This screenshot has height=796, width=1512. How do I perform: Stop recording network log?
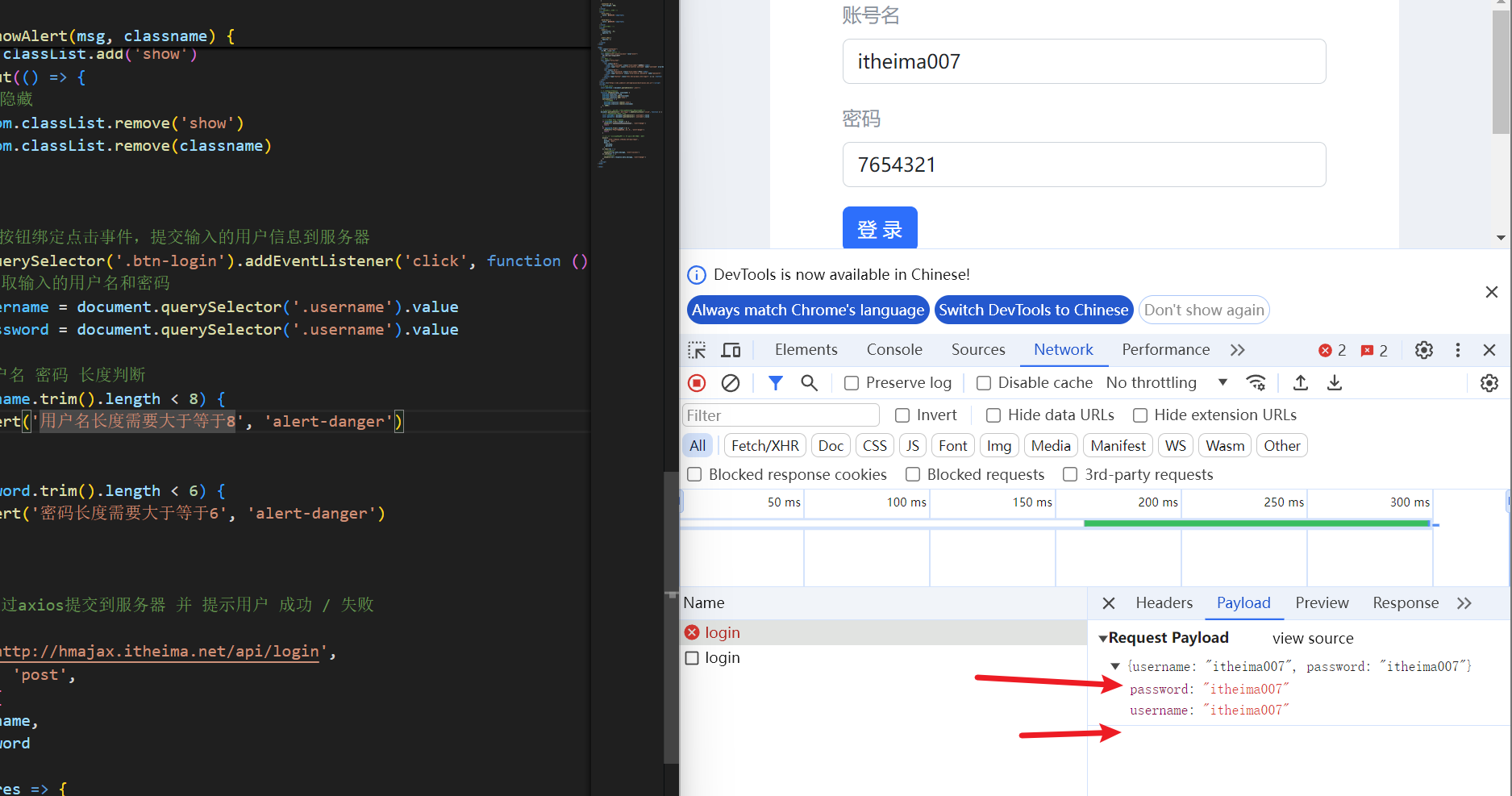(697, 383)
